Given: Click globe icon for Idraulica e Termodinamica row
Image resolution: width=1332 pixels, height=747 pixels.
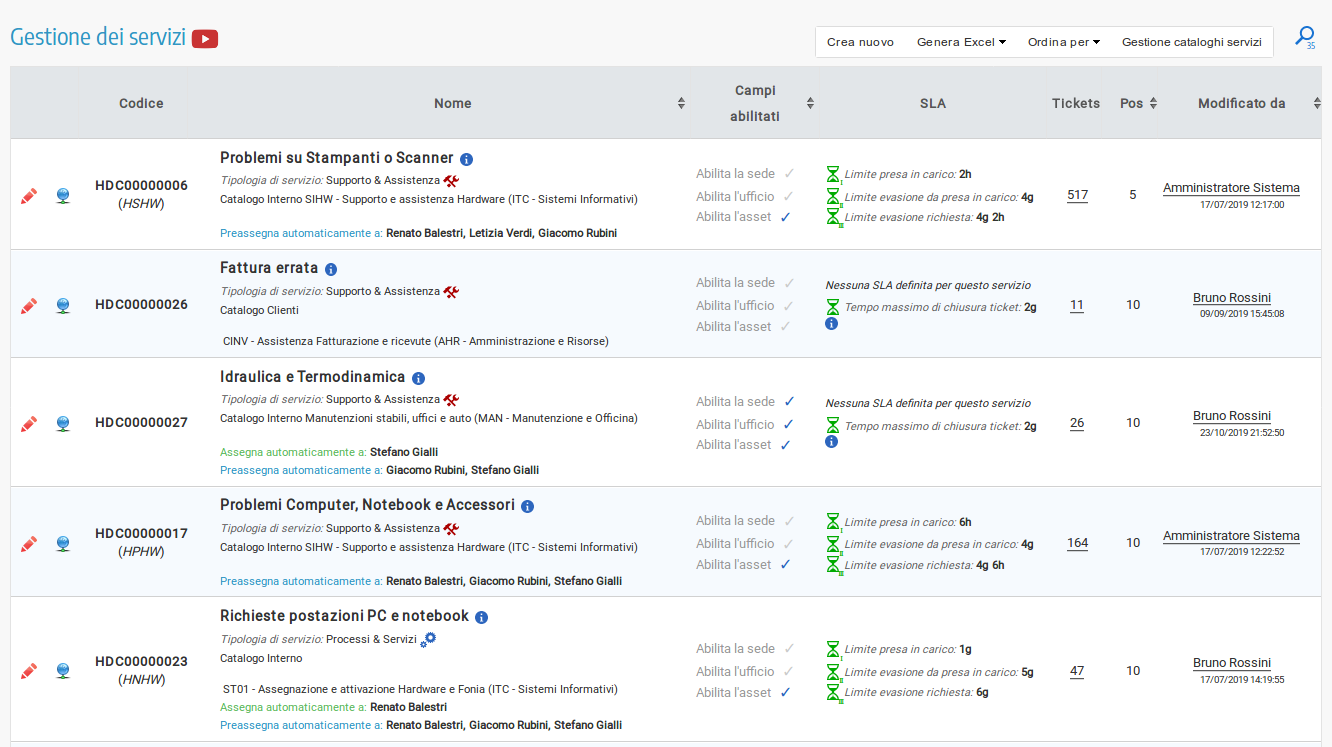Looking at the screenshot, I should tap(63, 423).
